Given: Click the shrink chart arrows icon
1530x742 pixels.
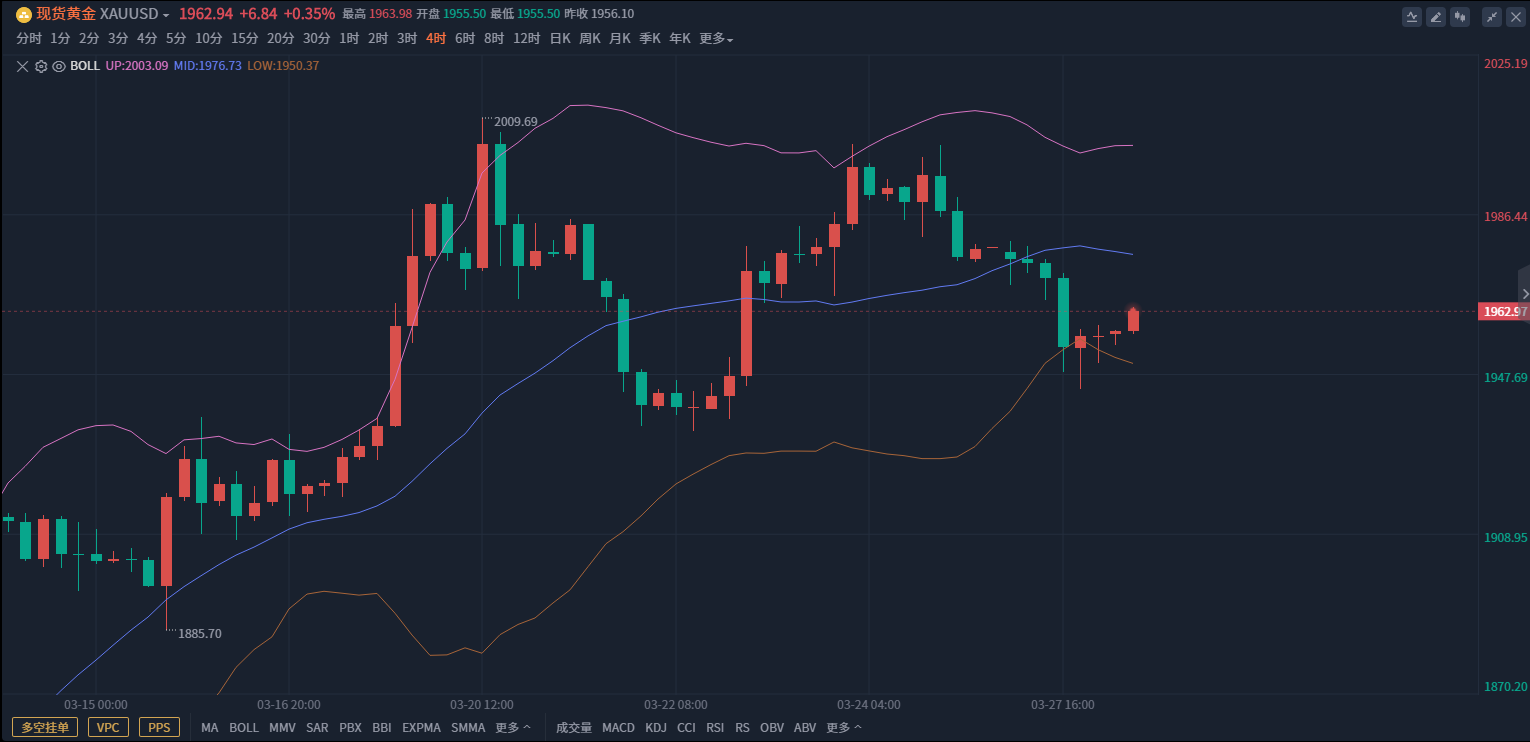Looking at the screenshot, I should tap(1492, 16).
